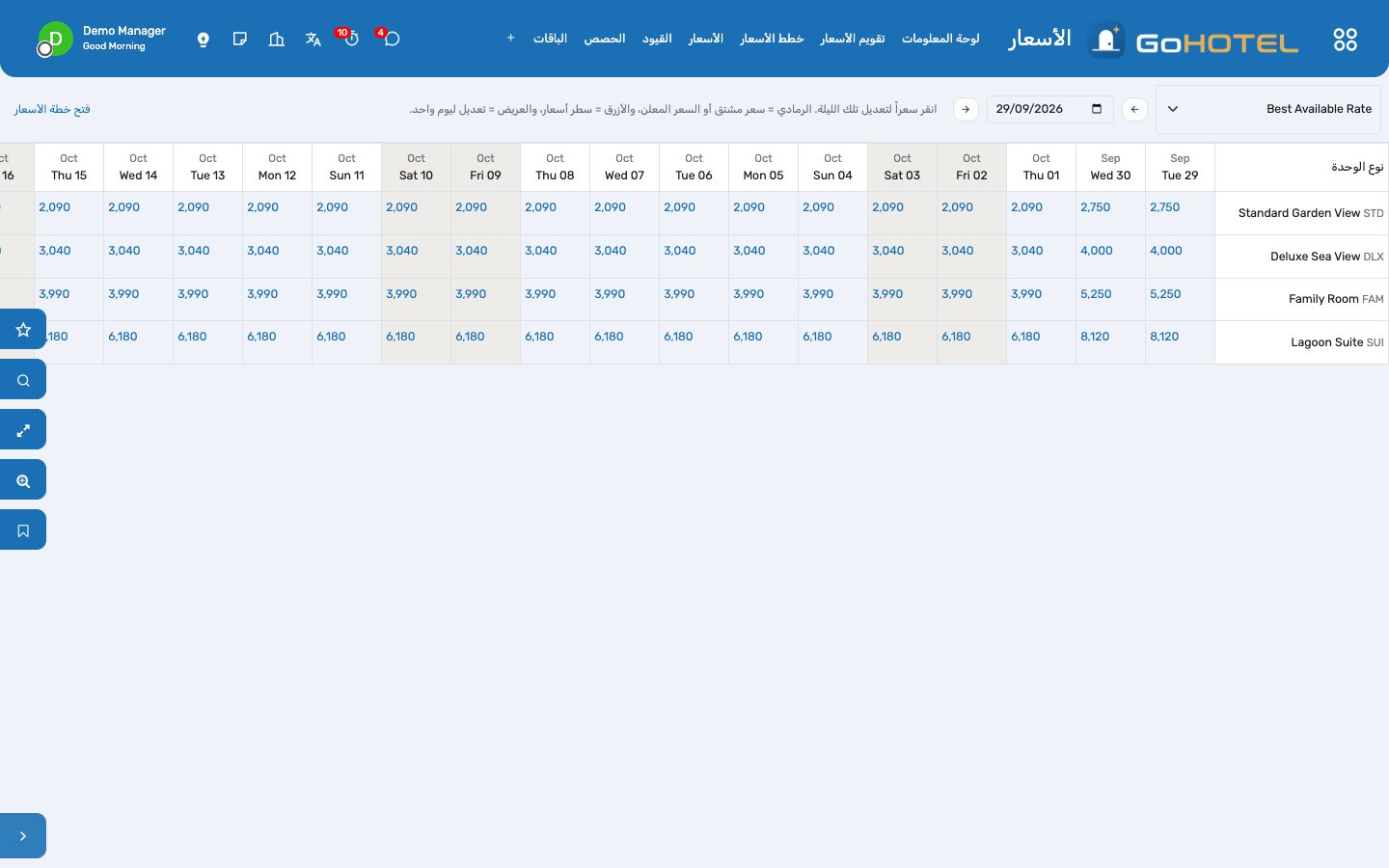Select الحصص menu item

pyautogui.click(x=604, y=39)
